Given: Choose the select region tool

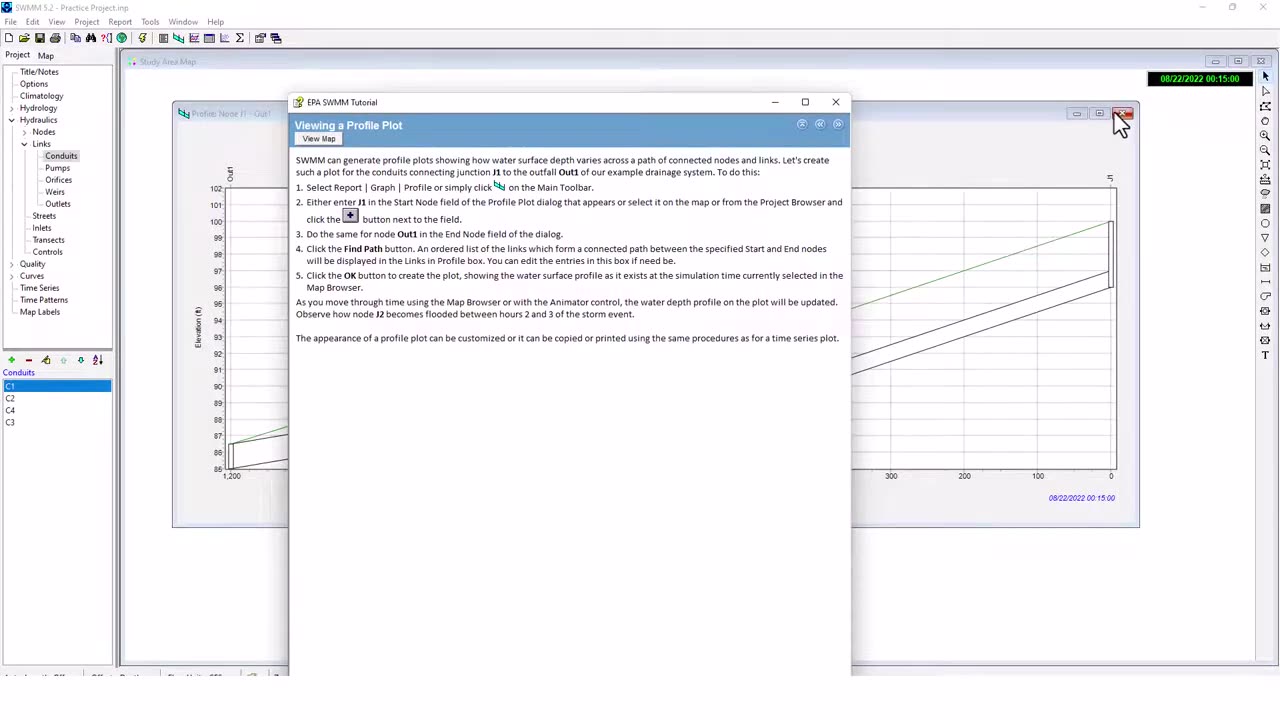Looking at the screenshot, I should pyautogui.click(x=1265, y=106).
